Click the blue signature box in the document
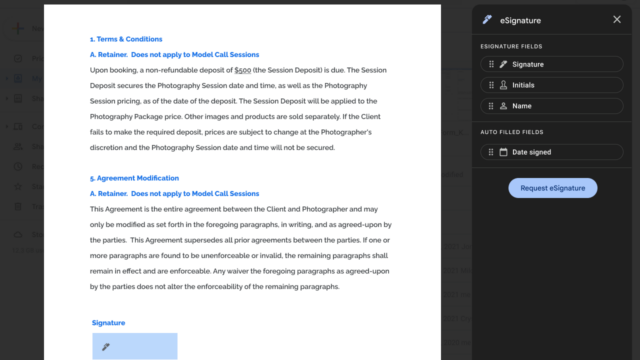Viewport: 640px width, 360px height. point(135,346)
